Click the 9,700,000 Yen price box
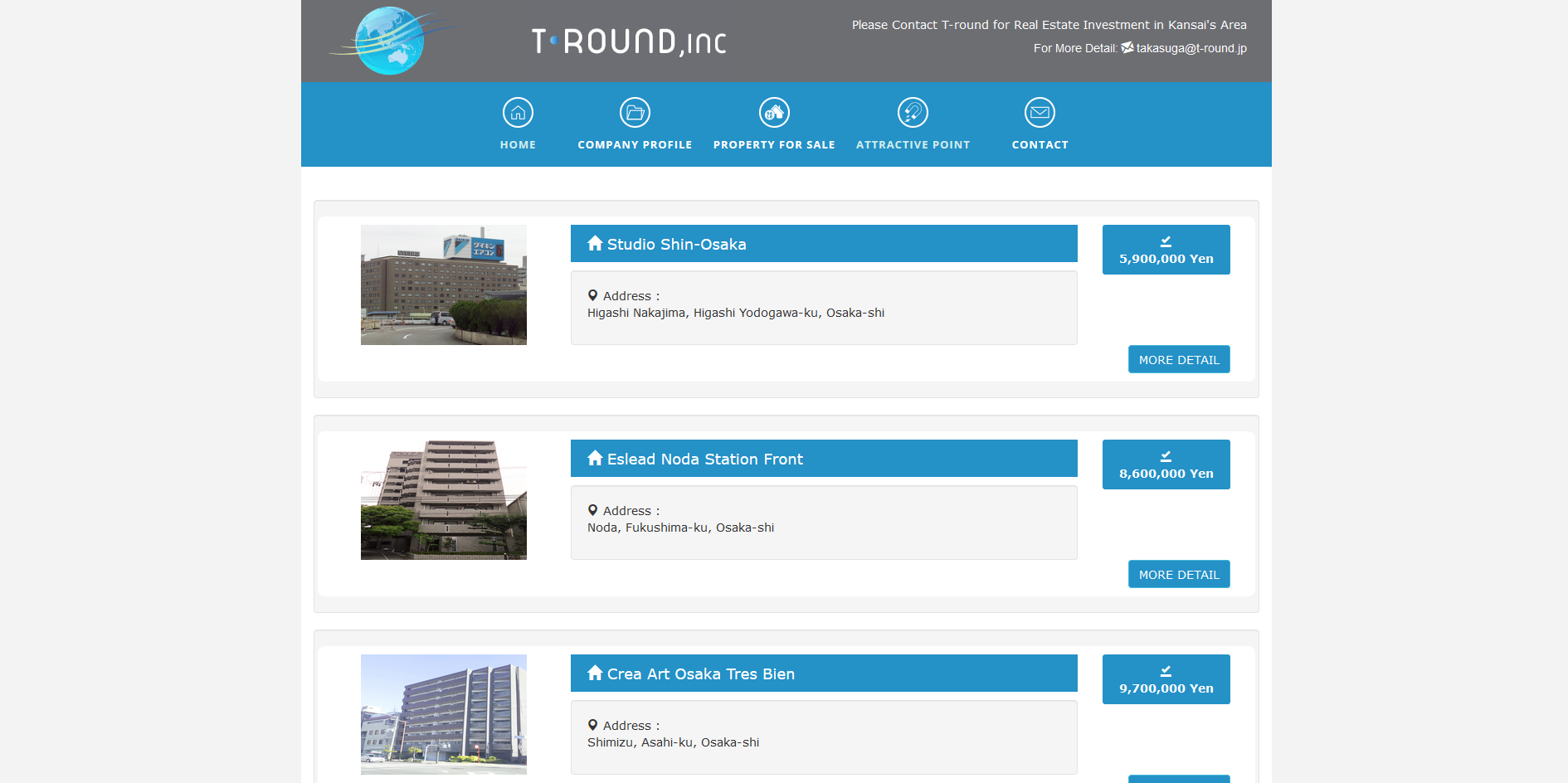This screenshot has height=783, width=1568. (x=1166, y=679)
